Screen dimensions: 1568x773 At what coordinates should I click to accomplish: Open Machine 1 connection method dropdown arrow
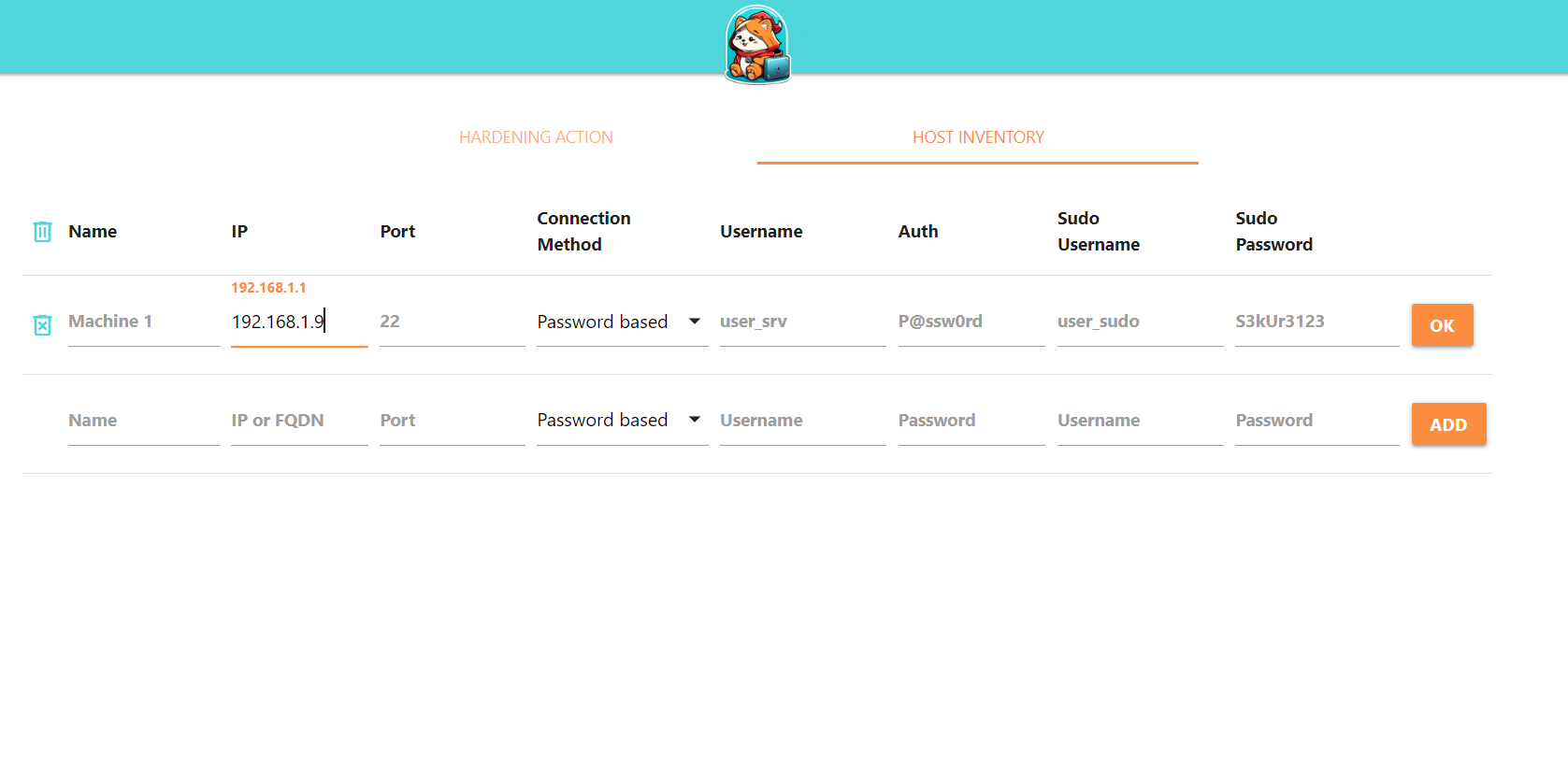click(695, 321)
